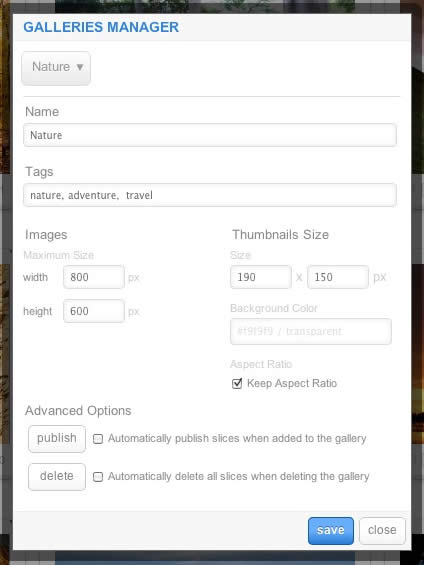Click the Background Color field
424x565 pixels.
point(311,331)
